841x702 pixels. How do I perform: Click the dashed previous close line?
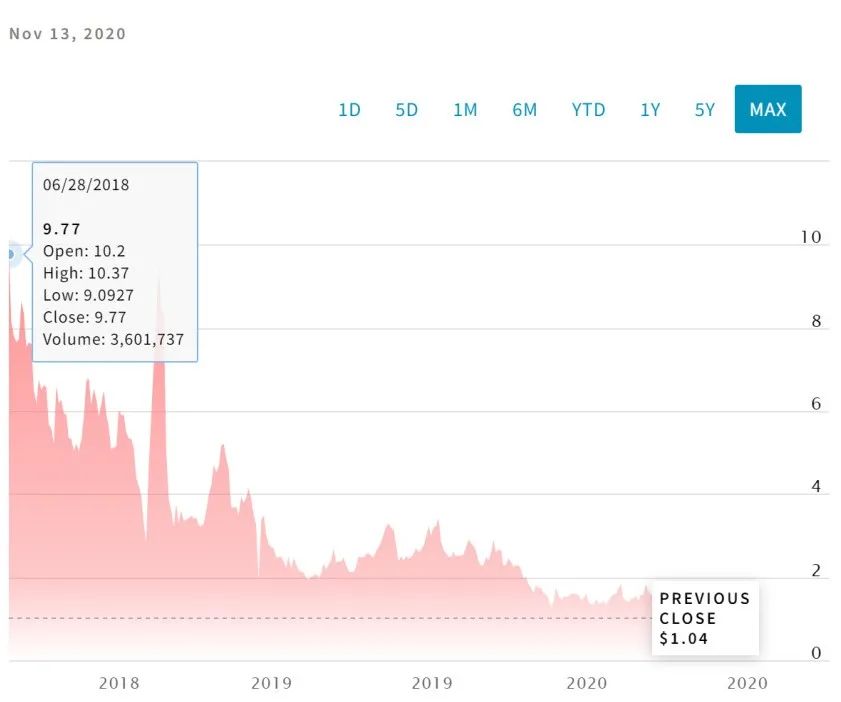(330, 618)
